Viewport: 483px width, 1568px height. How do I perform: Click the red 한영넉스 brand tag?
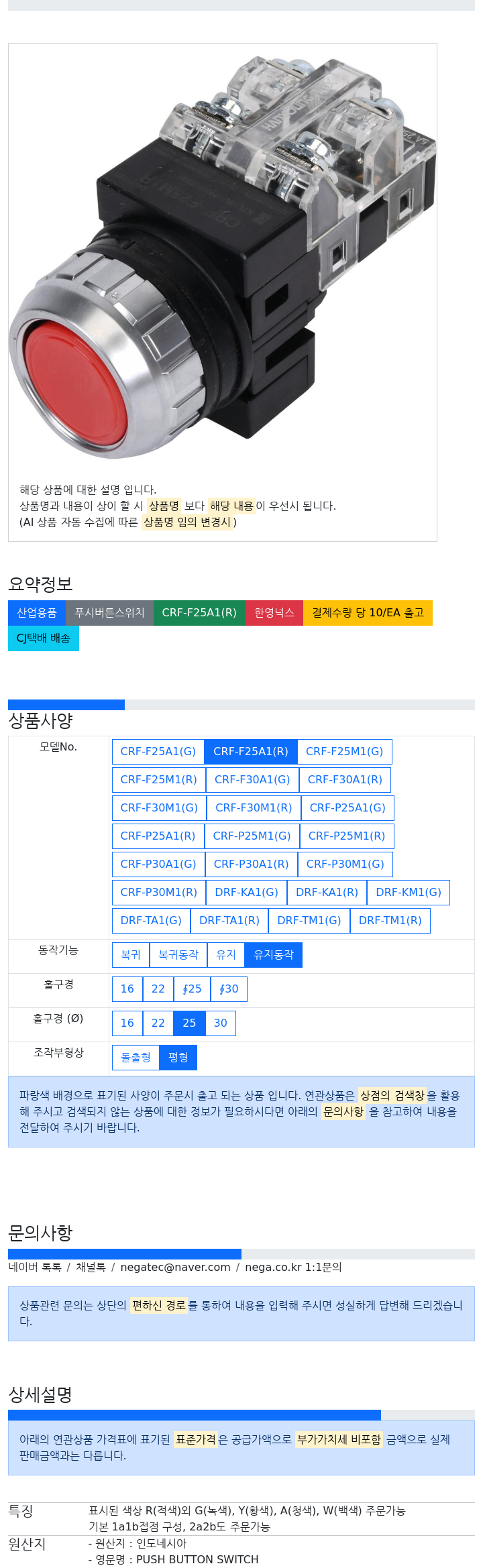[x=274, y=613]
